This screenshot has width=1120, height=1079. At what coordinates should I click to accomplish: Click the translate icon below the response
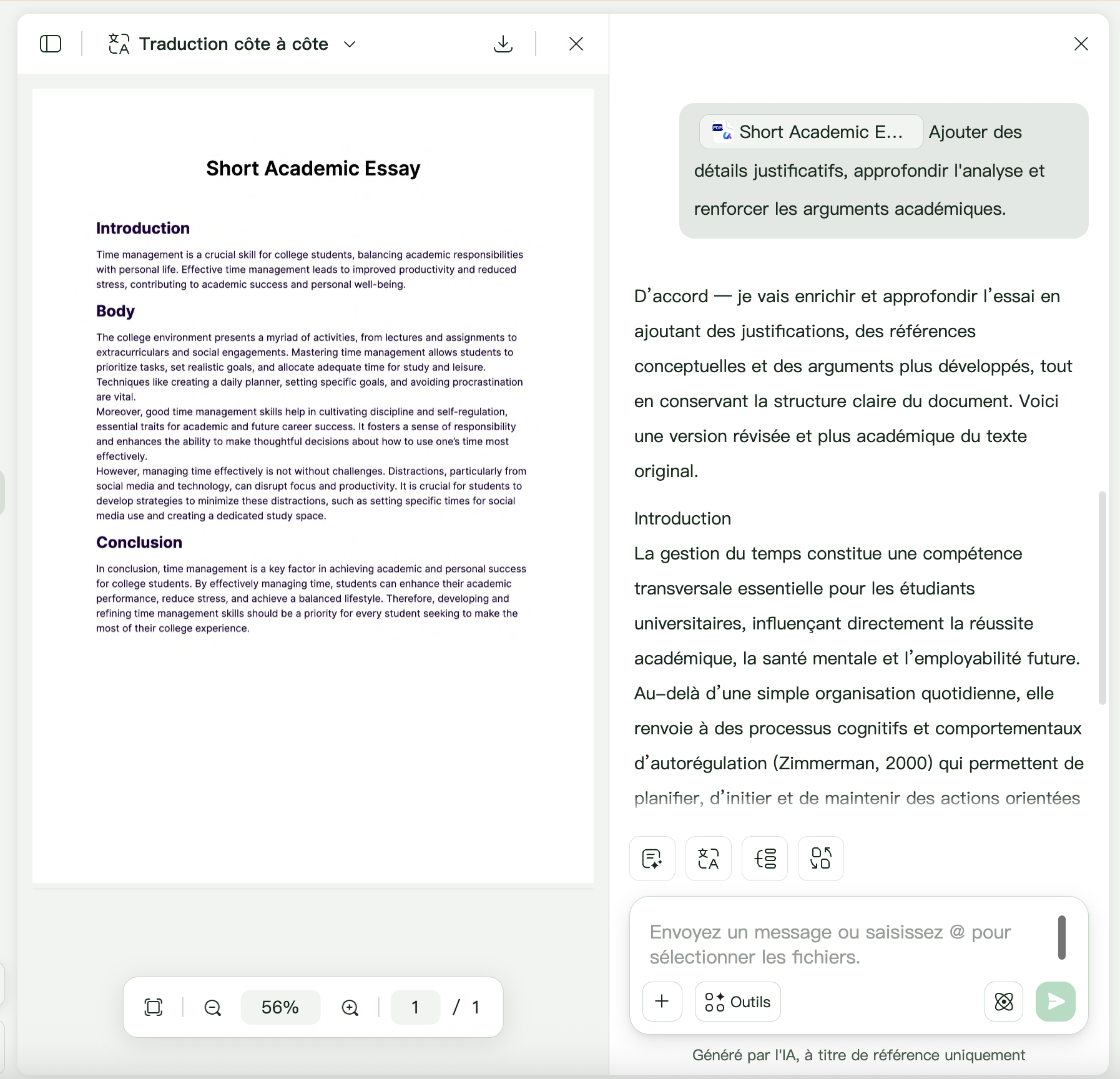click(x=709, y=859)
